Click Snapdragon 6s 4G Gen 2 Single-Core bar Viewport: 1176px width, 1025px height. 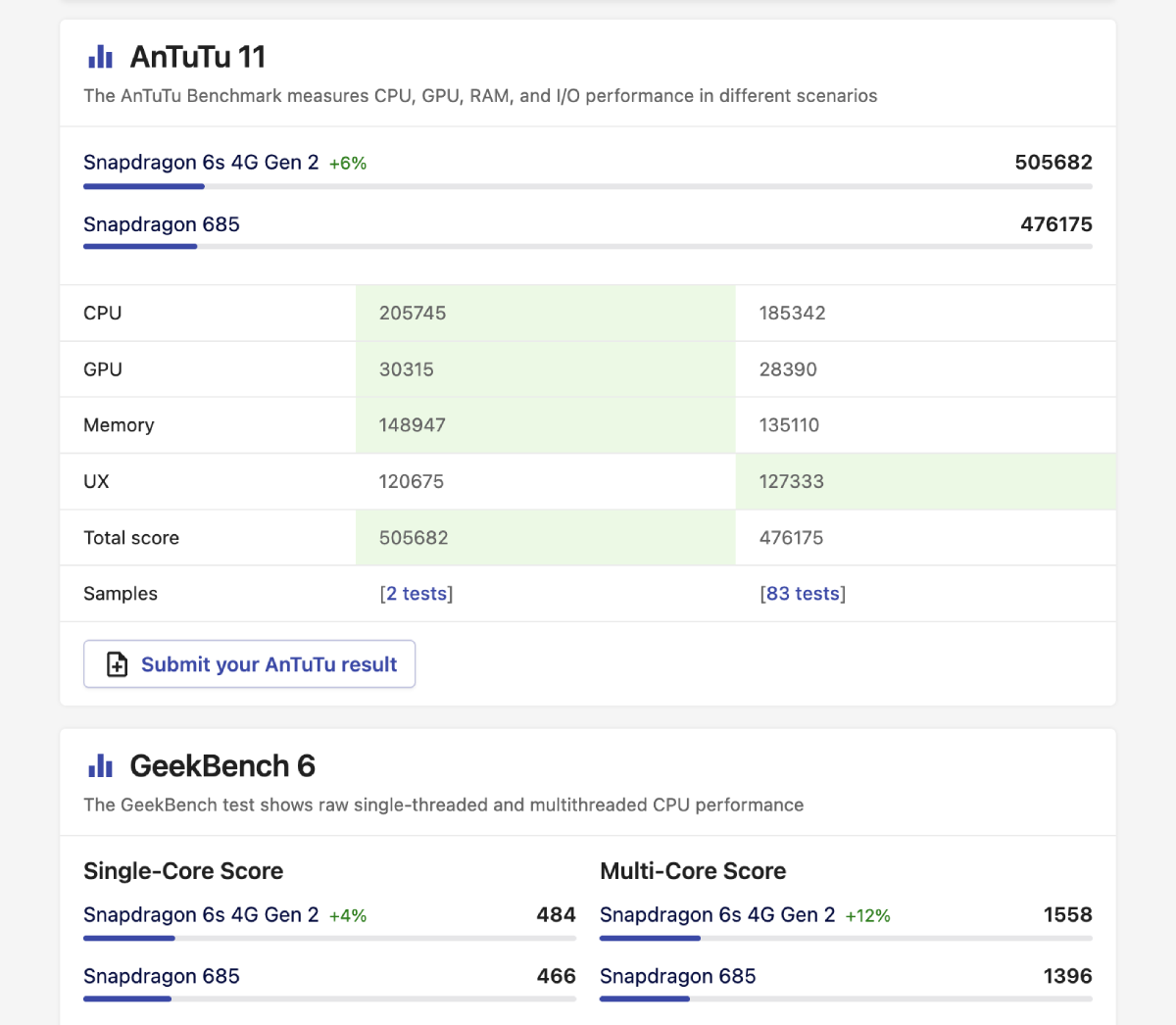[x=329, y=939]
